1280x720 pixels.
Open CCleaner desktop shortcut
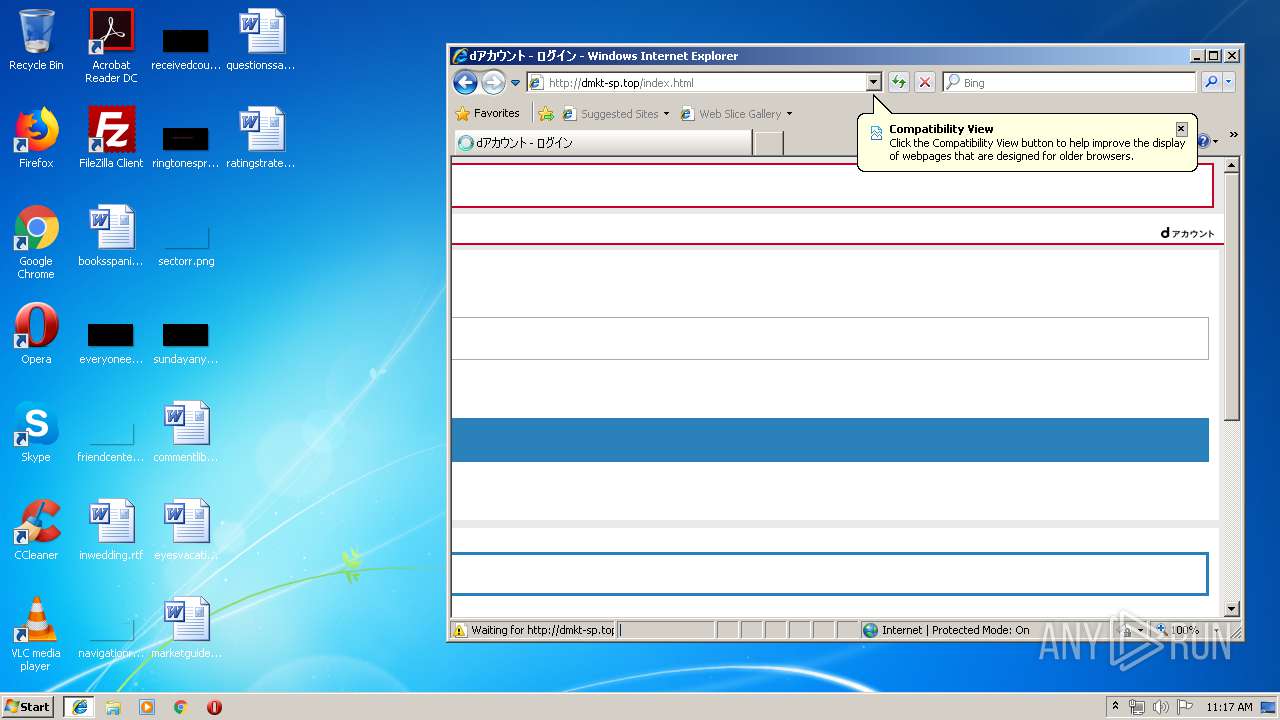[36, 530]
